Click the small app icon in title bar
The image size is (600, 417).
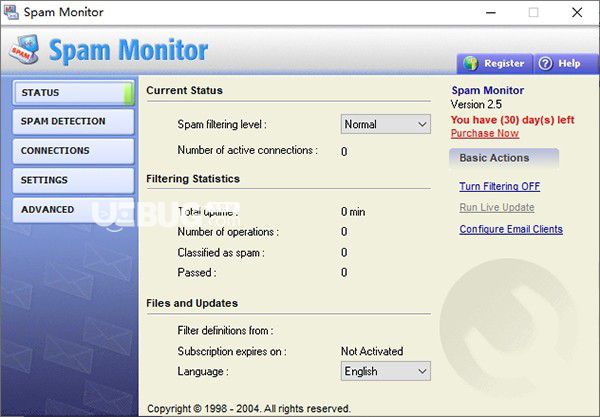click(x=11, y=12)
